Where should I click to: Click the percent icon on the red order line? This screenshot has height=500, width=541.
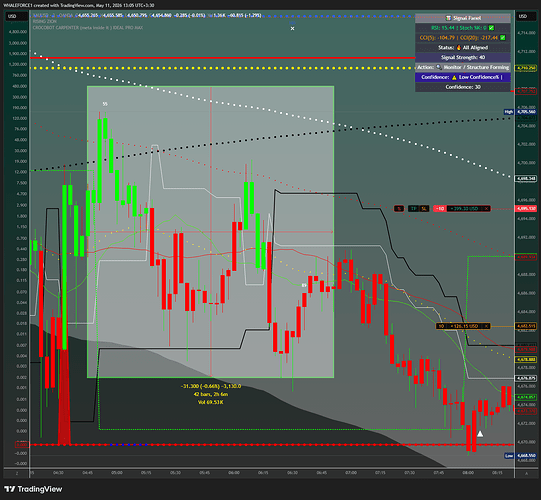coord(399,208)
